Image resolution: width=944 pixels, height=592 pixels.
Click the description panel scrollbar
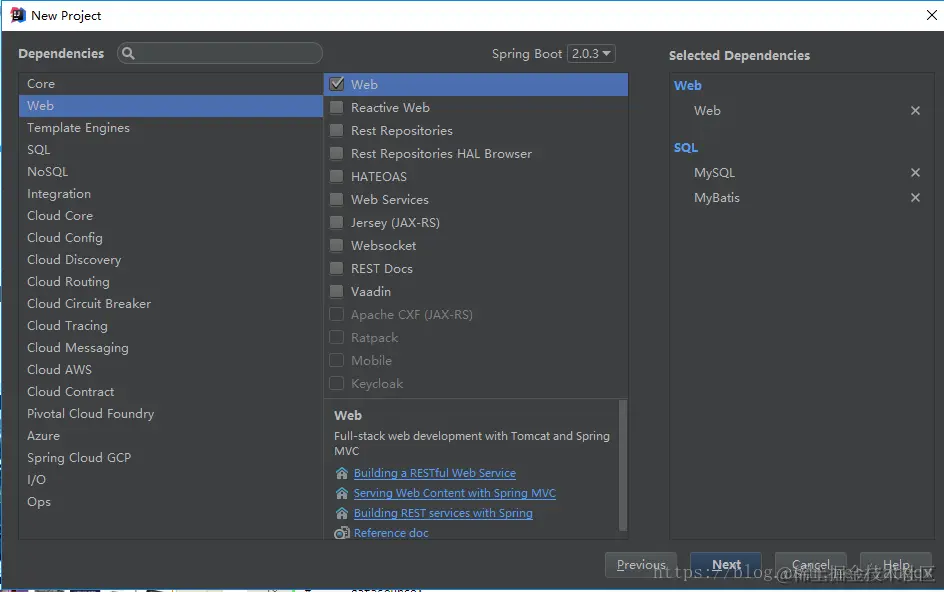(x=623, y=466)
